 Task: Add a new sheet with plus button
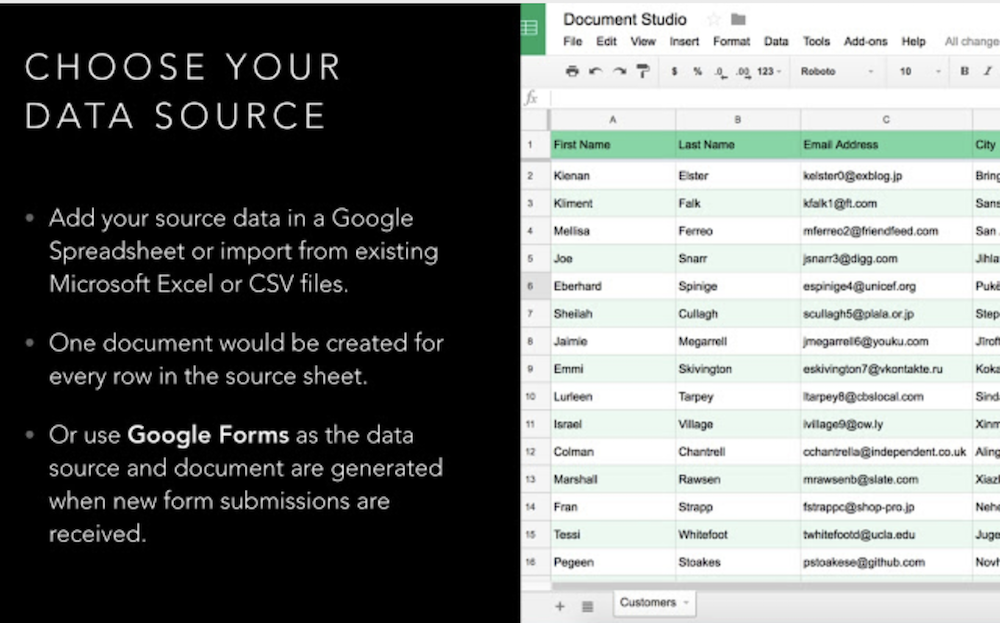click(x=560, y=606)
